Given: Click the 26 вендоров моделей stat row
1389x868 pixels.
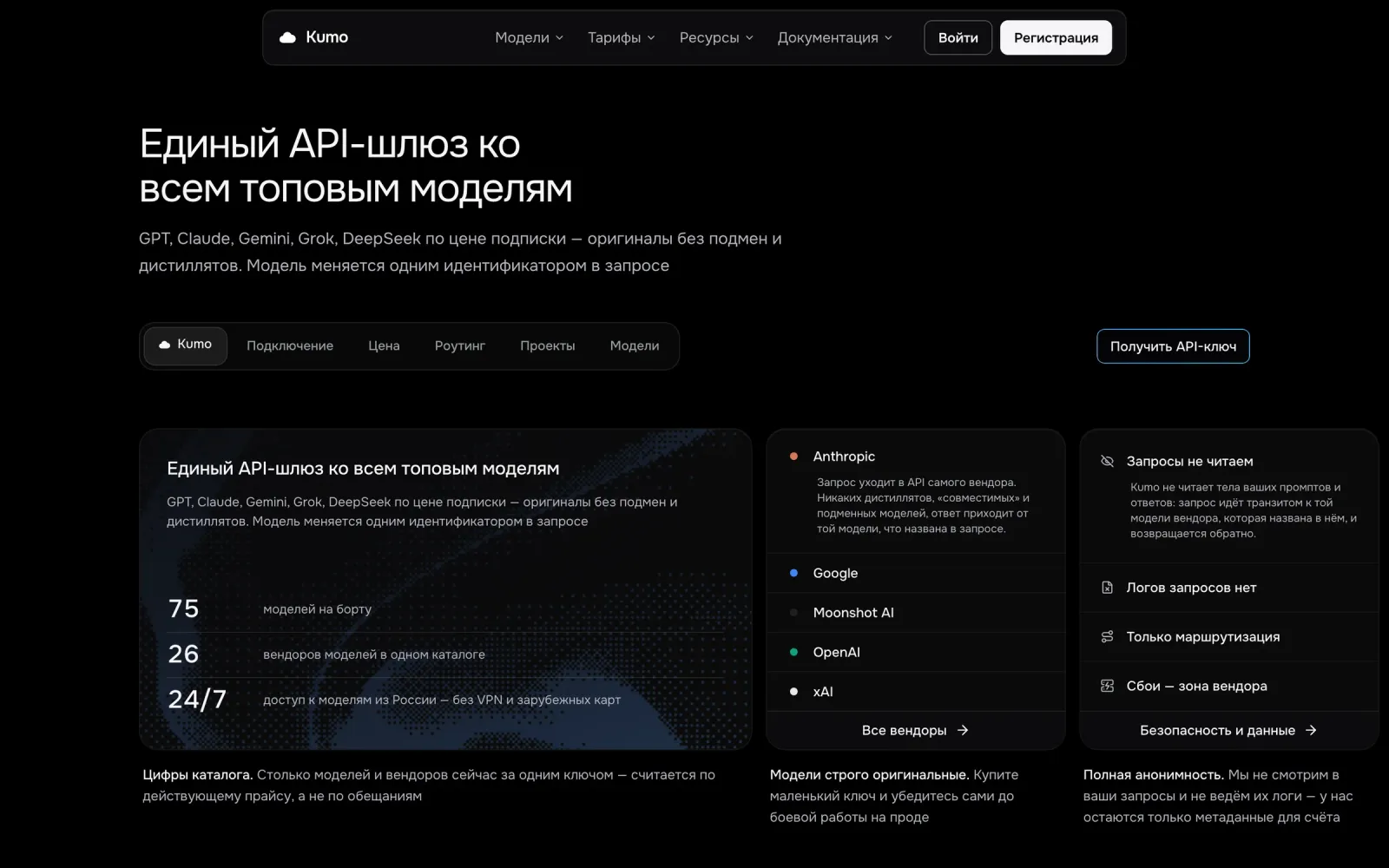Looking at the screenshot, I should pyautogui.click(x=445, y=654).
